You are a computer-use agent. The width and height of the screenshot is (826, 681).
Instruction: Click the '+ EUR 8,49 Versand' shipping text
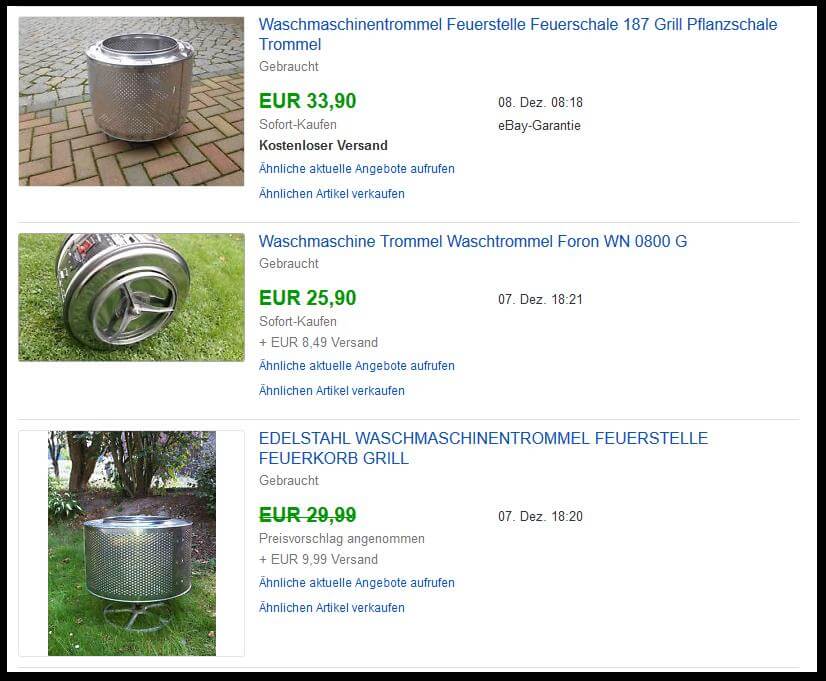click(318, 342)
